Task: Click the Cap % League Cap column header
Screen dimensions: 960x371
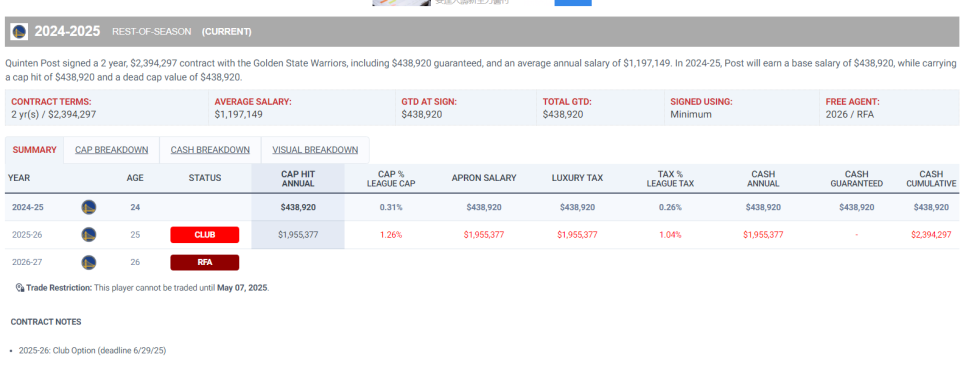Action: (x=391, y=178)
